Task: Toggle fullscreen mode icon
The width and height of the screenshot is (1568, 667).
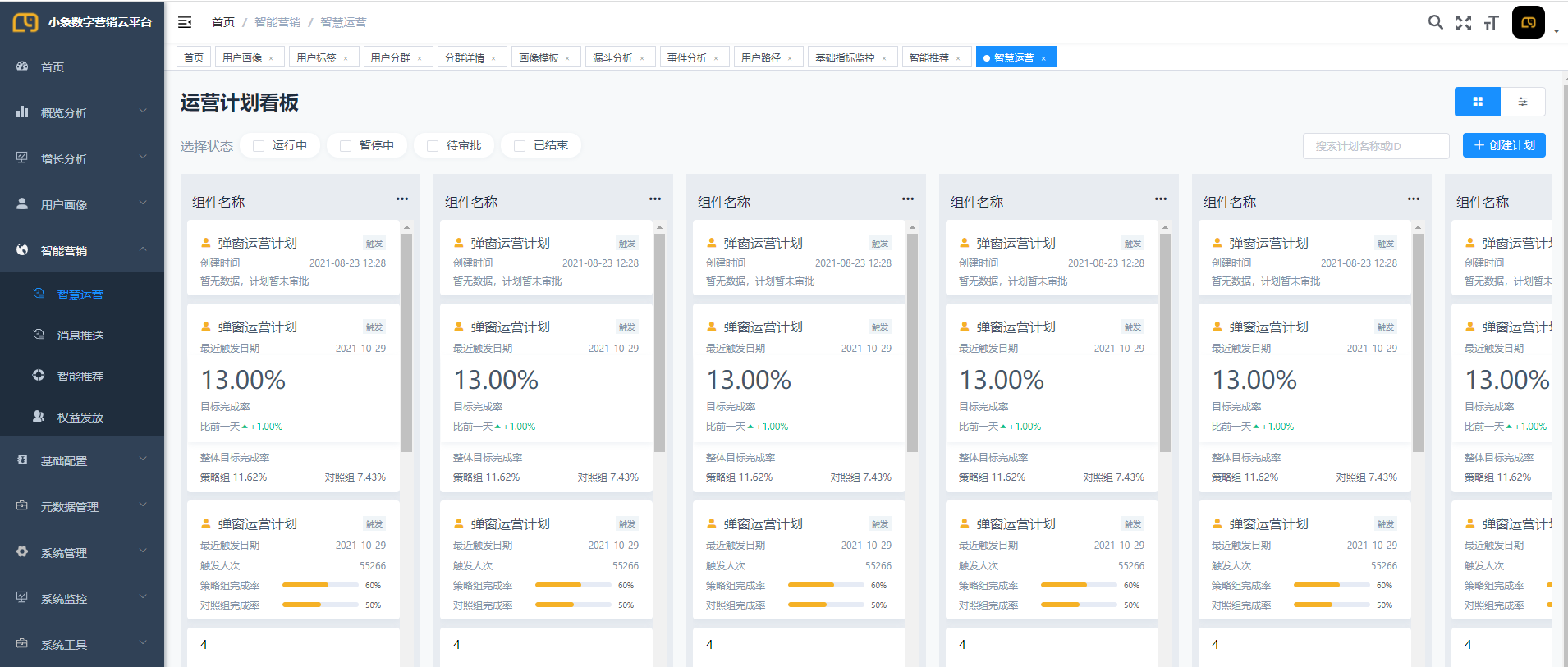Action: pos(1464,23)
